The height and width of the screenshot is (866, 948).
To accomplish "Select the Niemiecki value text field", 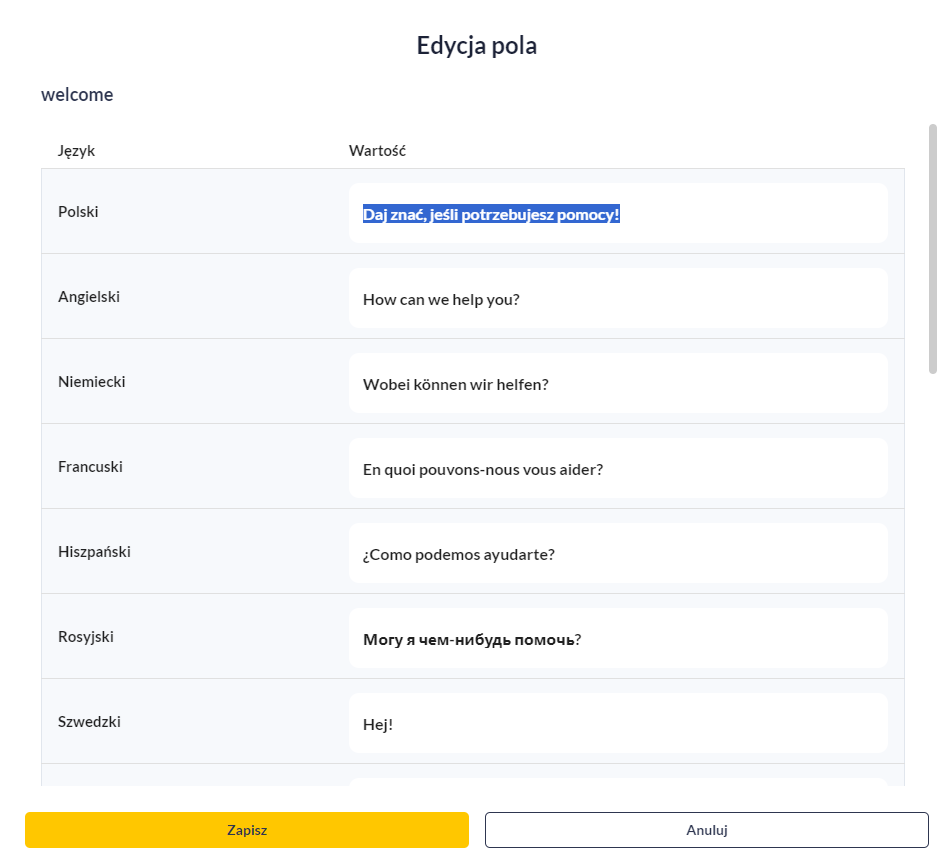I will 618,383.
